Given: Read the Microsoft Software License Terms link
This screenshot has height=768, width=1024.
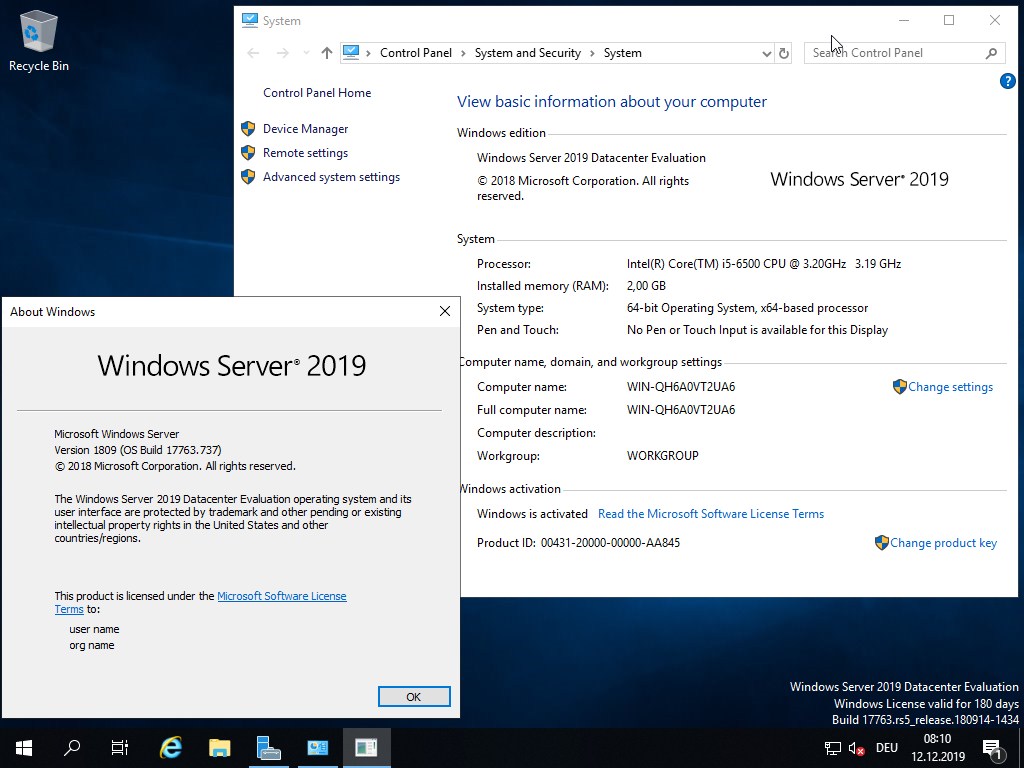Looking at the screenshot, I should coord(711,514).
